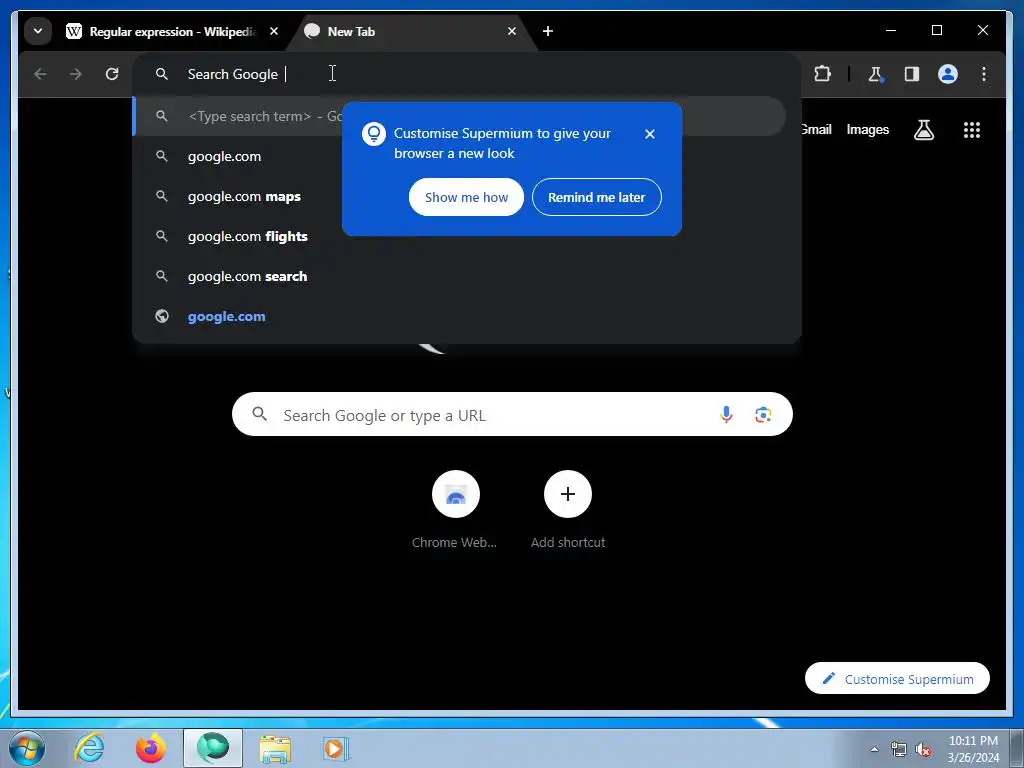This screenshot has width=1024, height=768.
Task: Start voice search with microphone icon
Action: [x=726, y=414]
